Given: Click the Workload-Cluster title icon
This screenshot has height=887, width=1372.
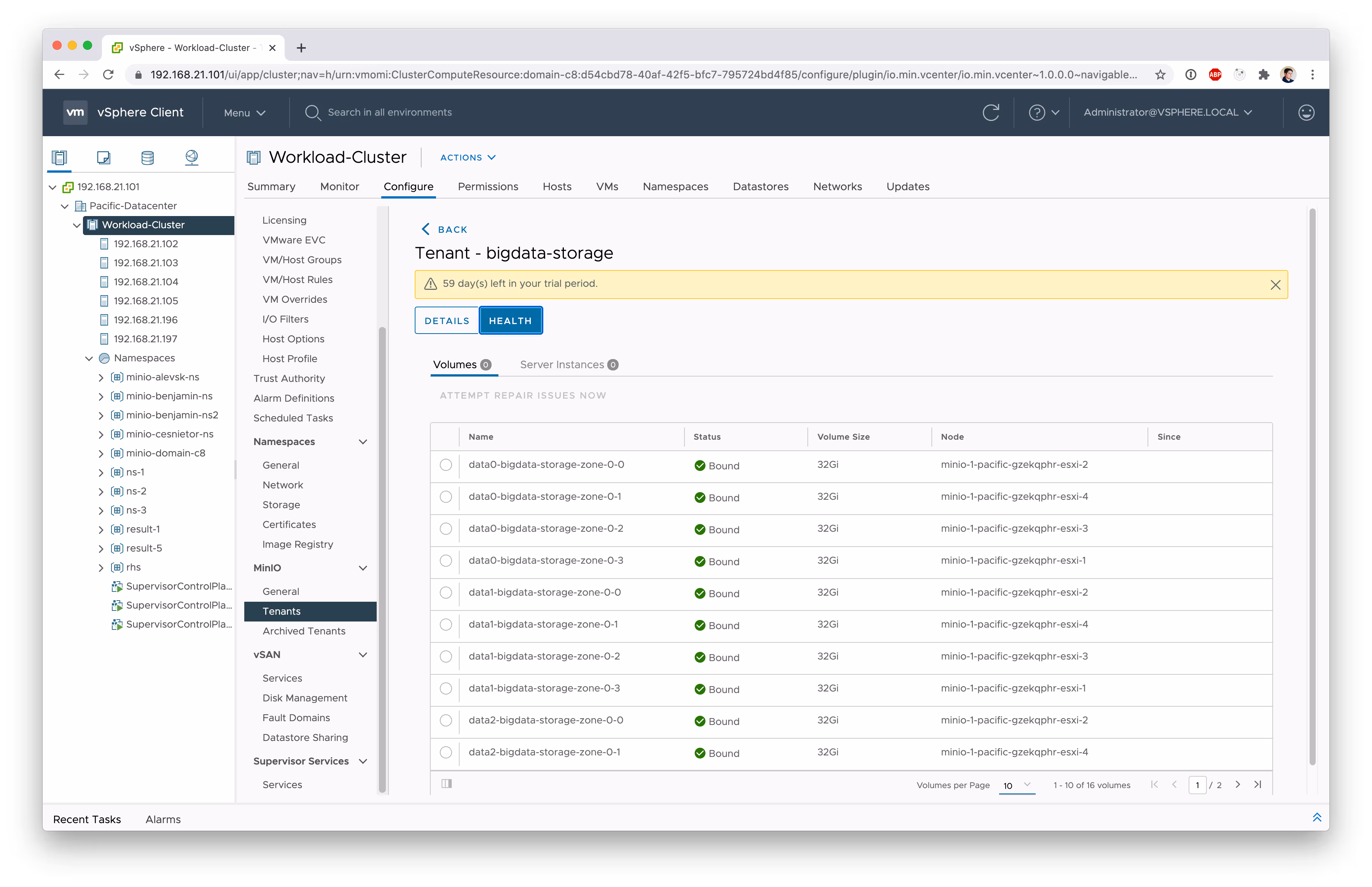Looking at the screenshot, I should 253,157.
